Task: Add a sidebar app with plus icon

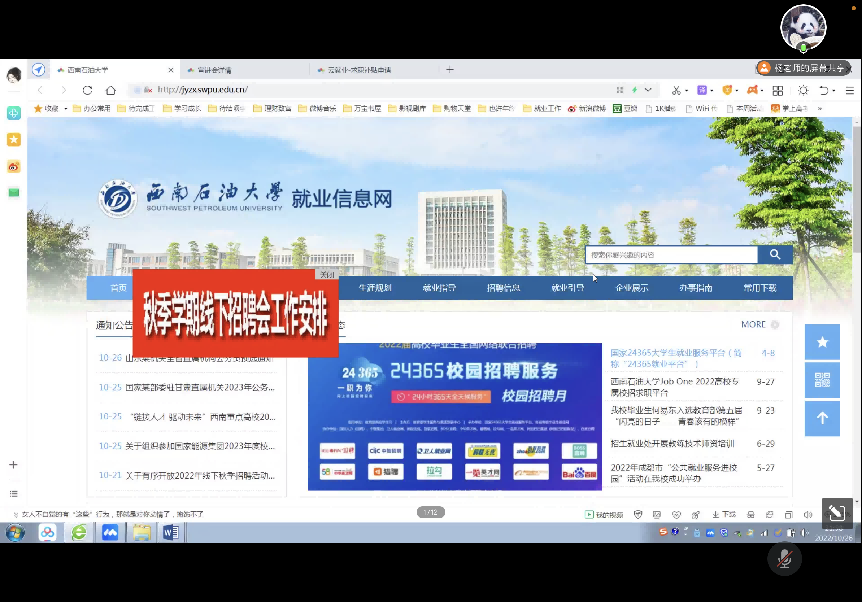Action: (x=14, y=465)
